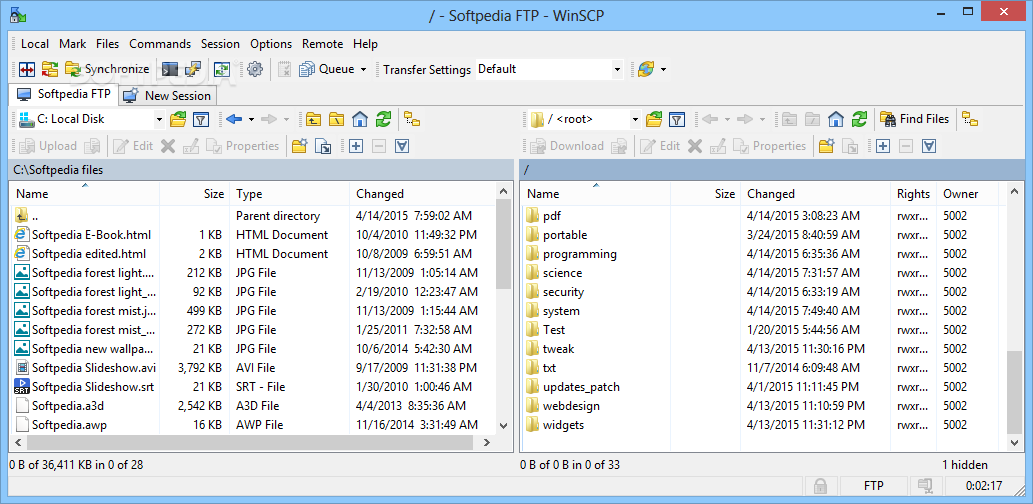Expand the remote / <root> path dropdown
This screenshot has height=504, width=1033.
click(x=634, y=119)
